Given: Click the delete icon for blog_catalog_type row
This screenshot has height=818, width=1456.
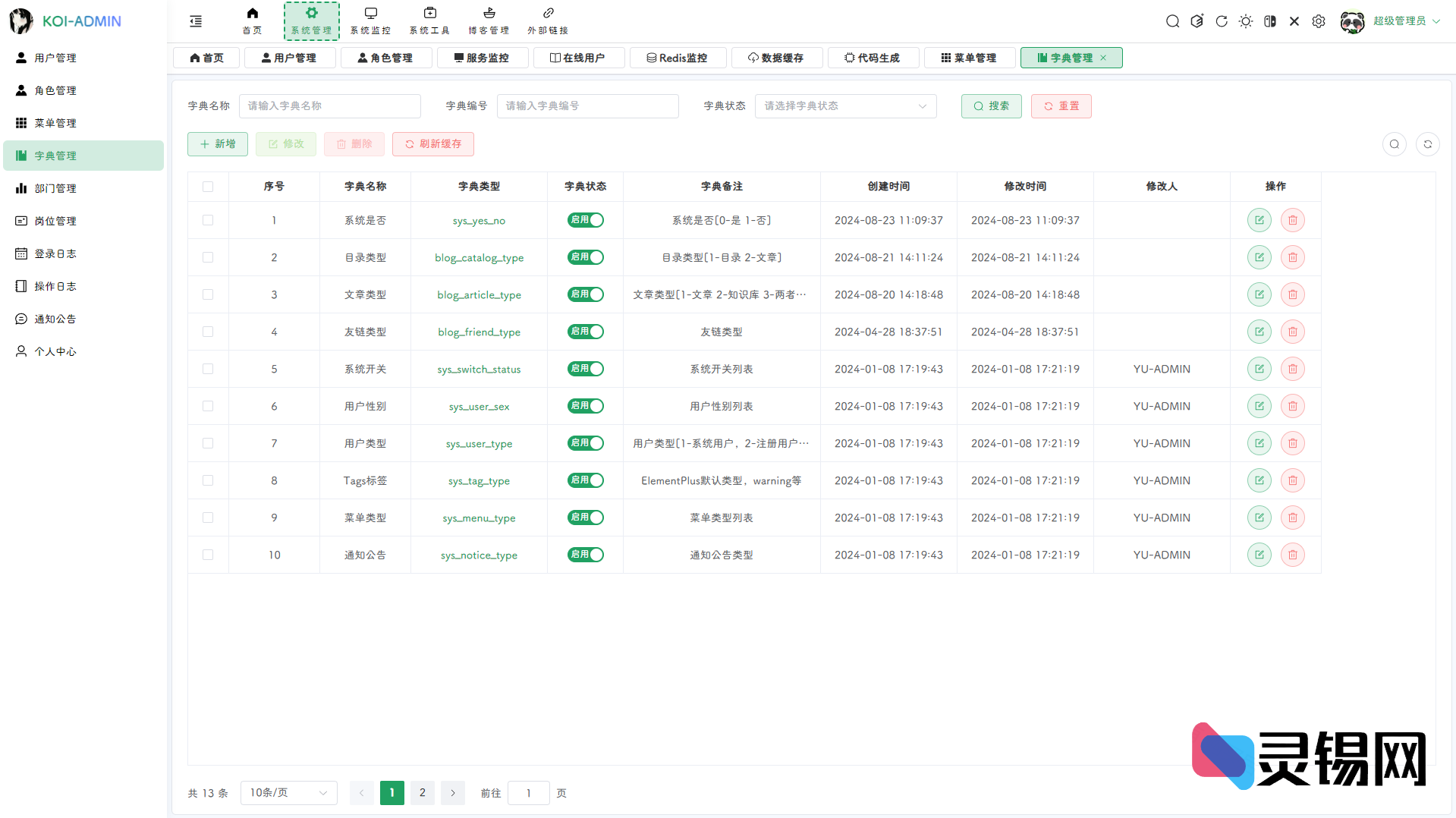Looking at the screenshot, I should tap(1292, 257).
